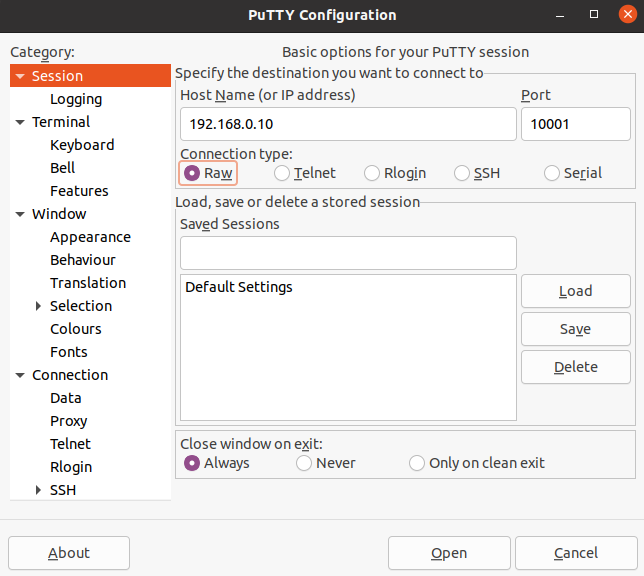Select Proxy under Connection
Image resolution: width=644 pixels, height=576 pixels.
click(69, 421)
